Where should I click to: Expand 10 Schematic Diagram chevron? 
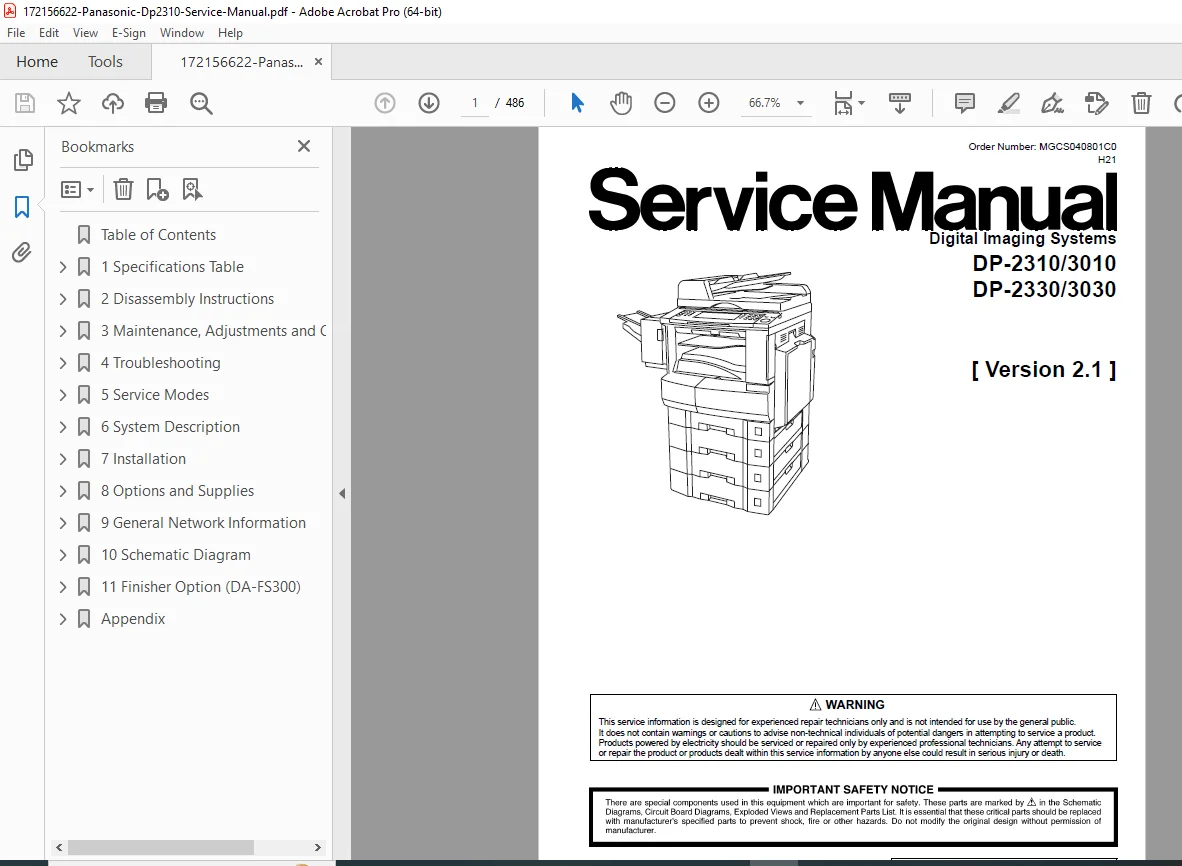coord(63,555)
